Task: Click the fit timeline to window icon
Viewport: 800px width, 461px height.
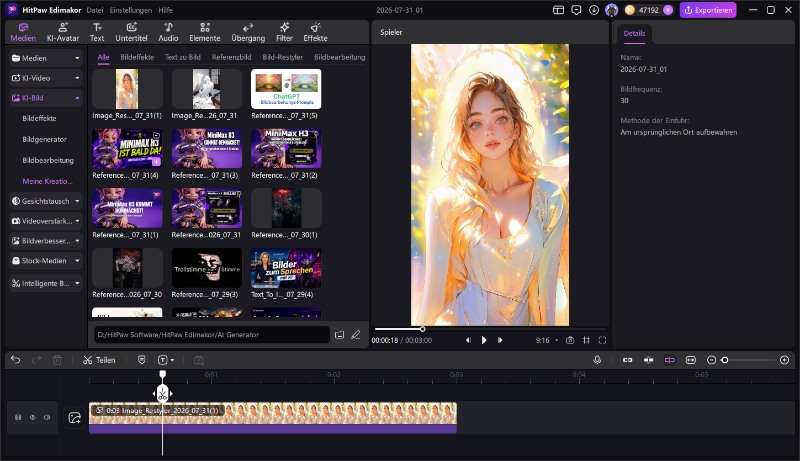Action: [x=691, y=360]
